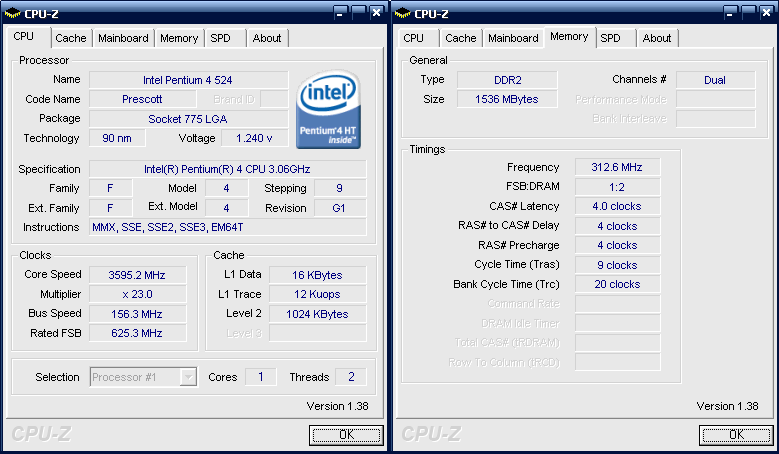Screen dimensions: 779x454
Task: Click the CPU-Z title icon in right window
Action: coord(402,13)
